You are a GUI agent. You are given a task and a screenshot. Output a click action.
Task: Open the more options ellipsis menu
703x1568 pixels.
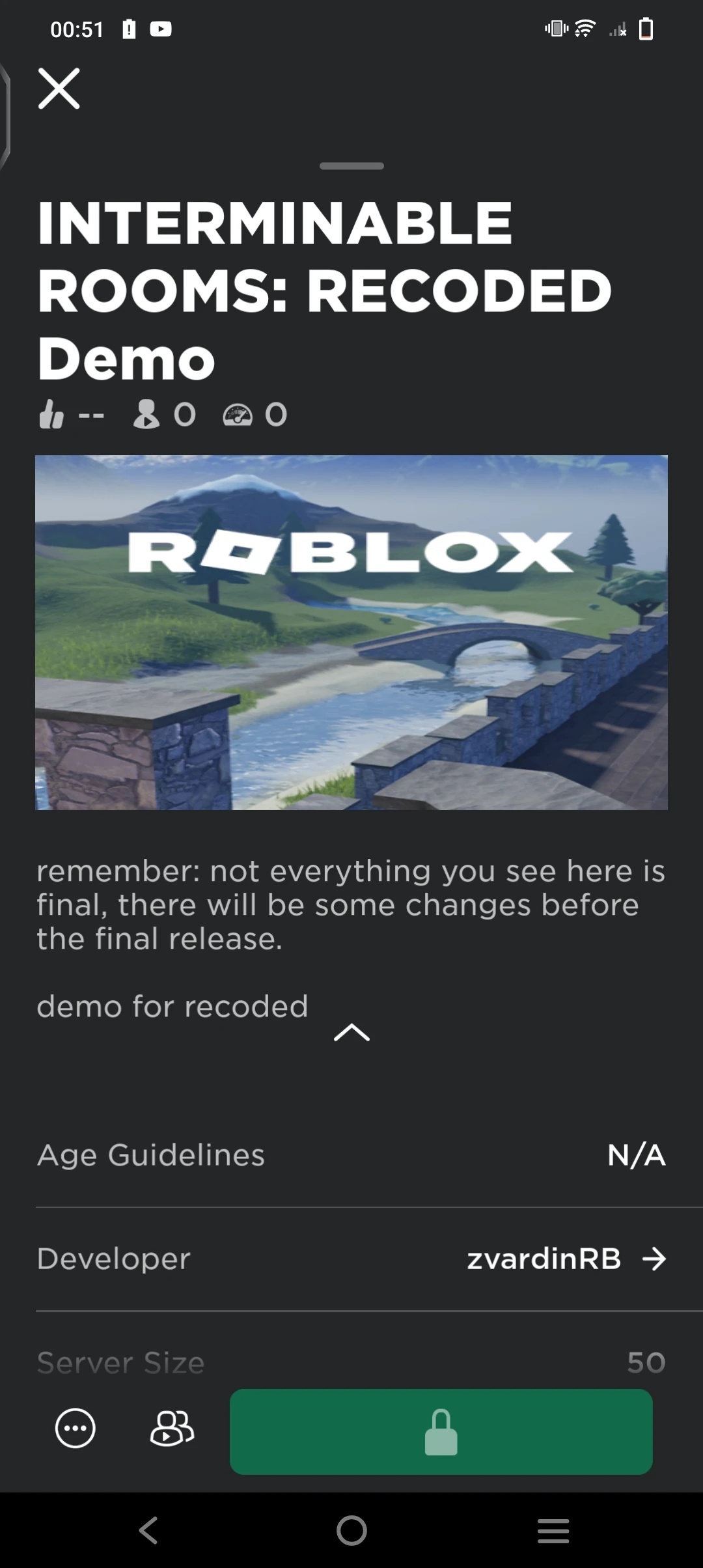pyautogui.click(x=76, y=1428)
